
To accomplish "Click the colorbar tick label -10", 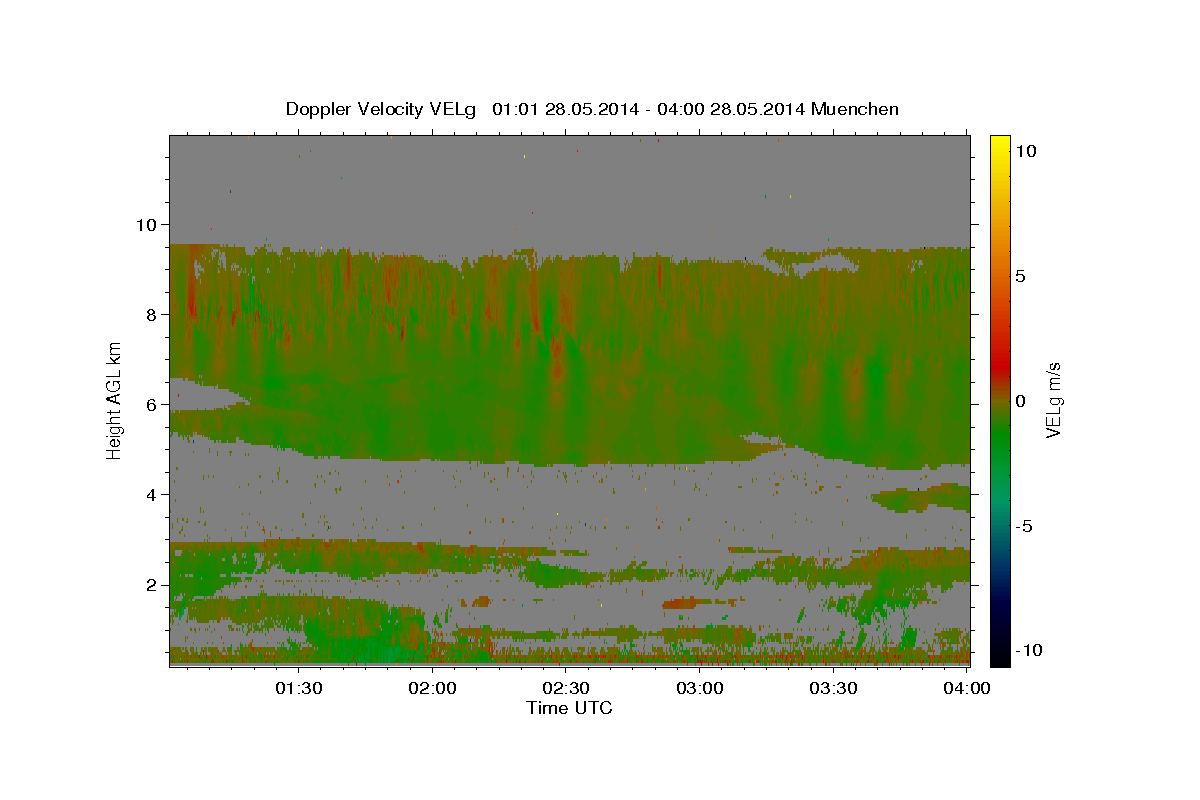I will click(x=1029, y=650).
